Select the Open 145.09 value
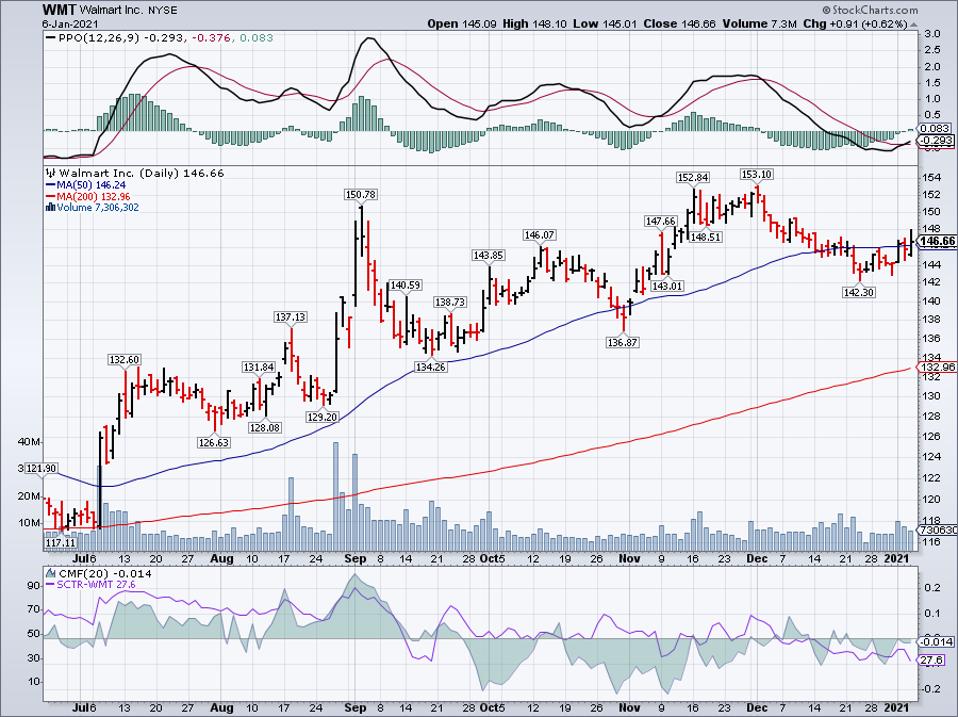Screen dimensions: 958x717 (463, 24)
